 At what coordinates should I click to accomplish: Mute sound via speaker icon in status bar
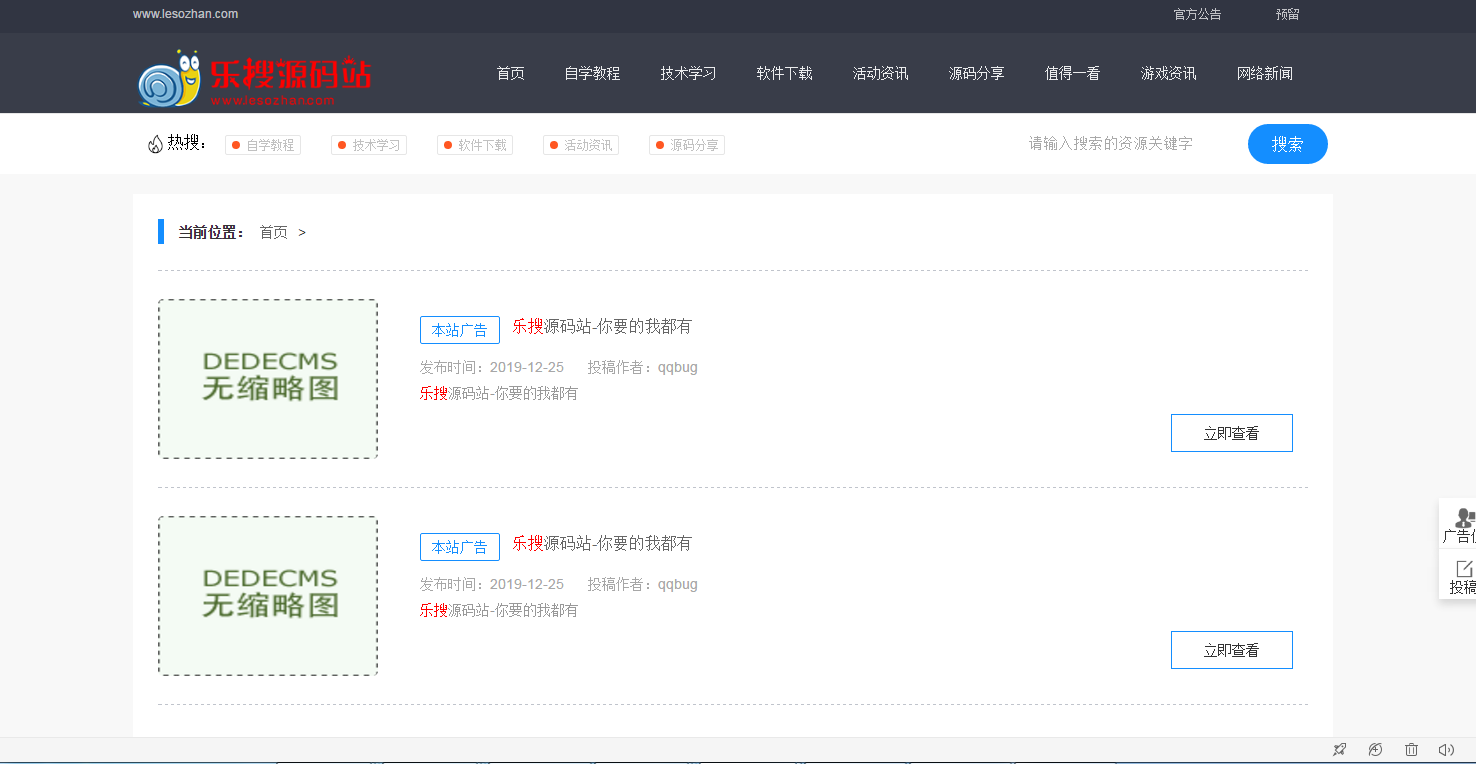pos(1446,750)
